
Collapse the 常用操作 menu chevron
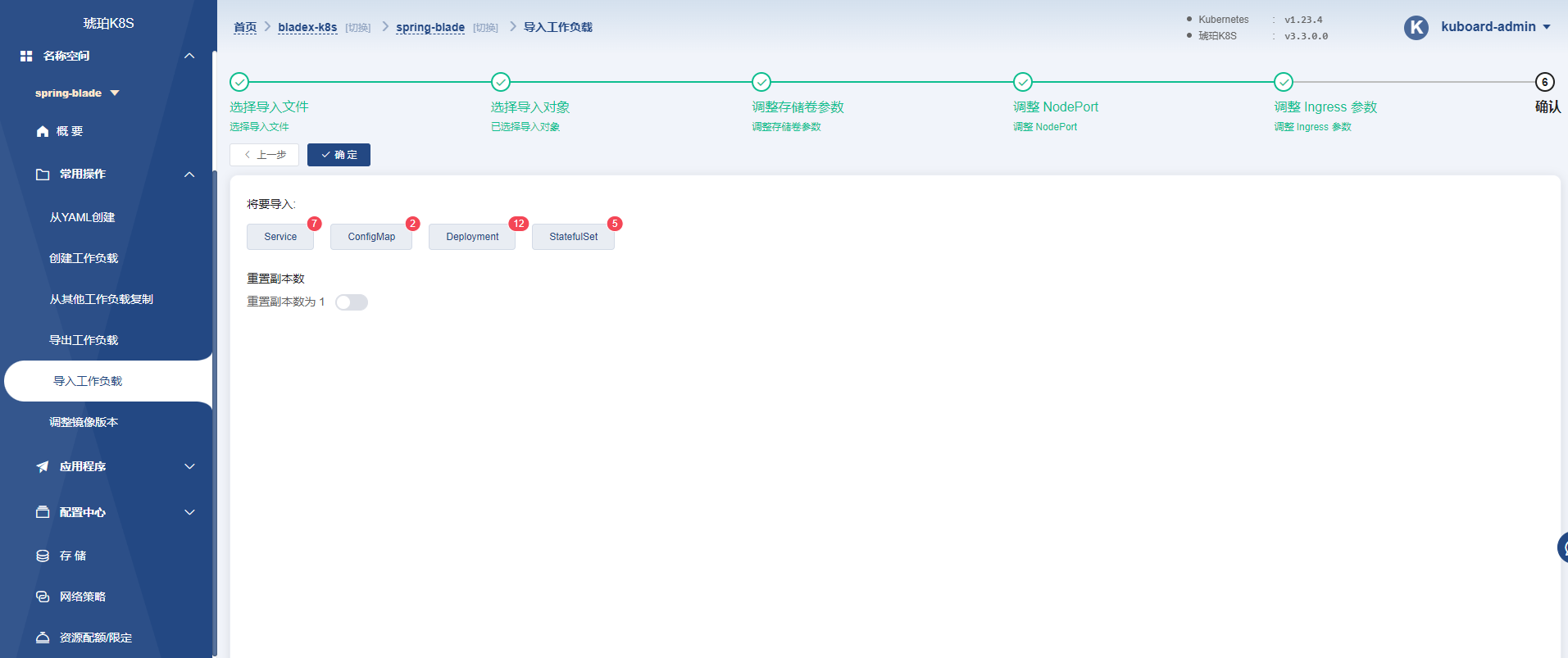[189, 175]
